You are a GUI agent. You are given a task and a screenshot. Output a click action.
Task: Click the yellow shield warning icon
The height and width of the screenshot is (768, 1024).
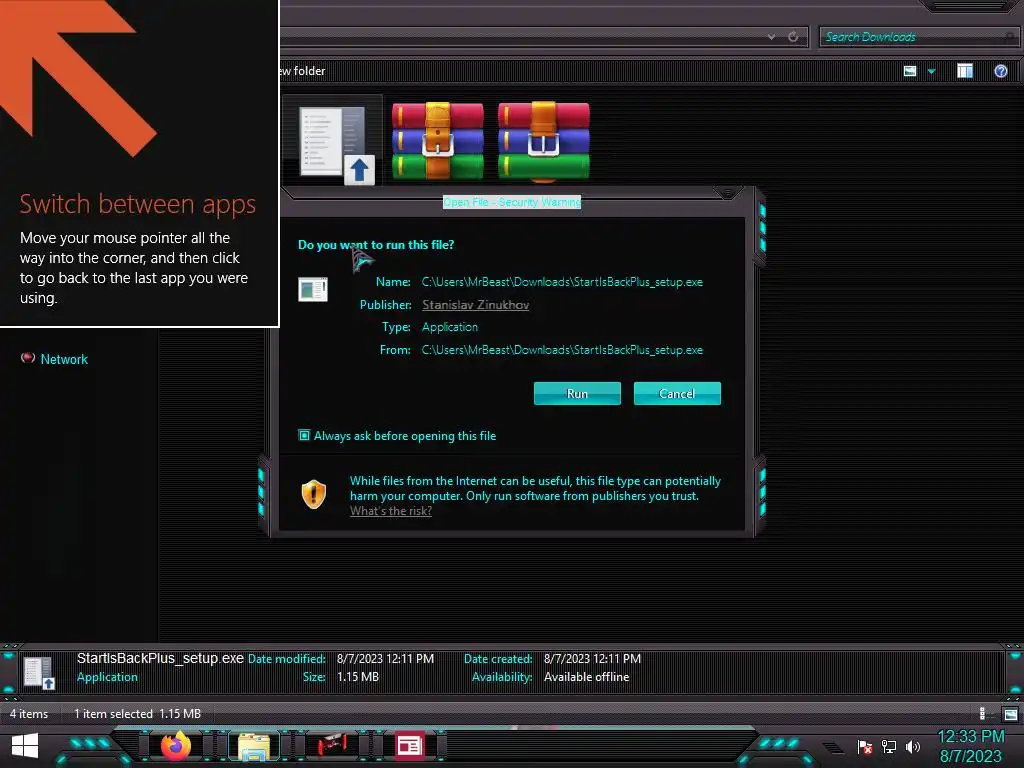pos(313,494)
